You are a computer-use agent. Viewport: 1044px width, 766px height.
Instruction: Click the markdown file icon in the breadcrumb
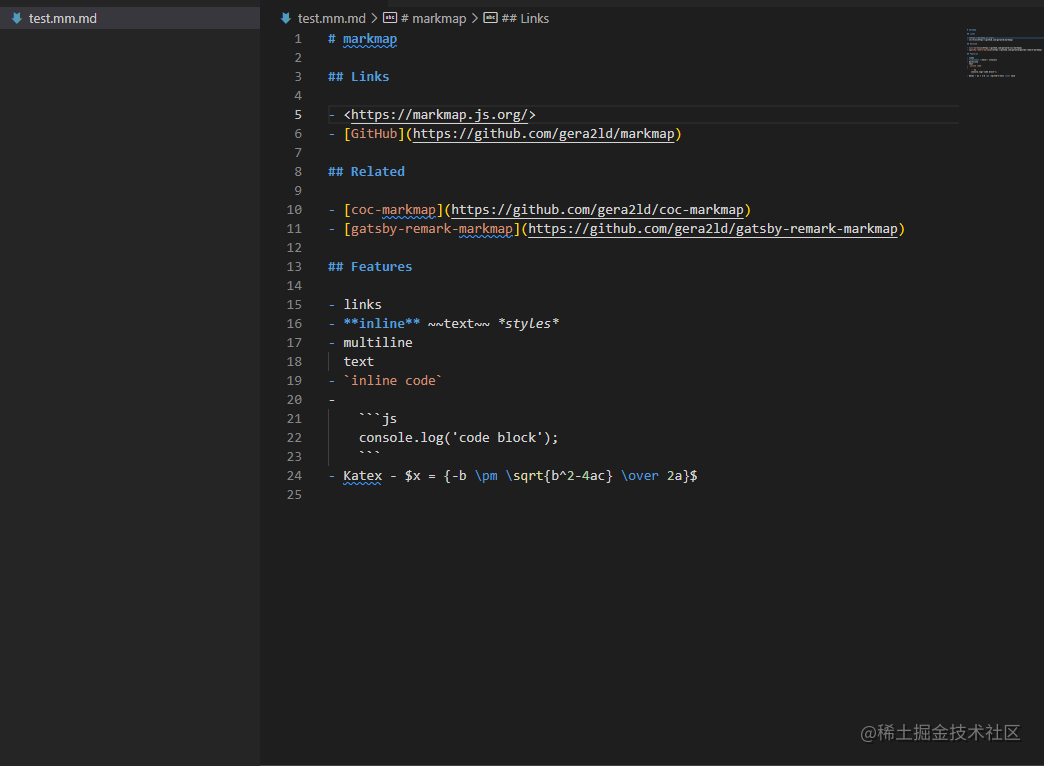click(x=285, y=18)
